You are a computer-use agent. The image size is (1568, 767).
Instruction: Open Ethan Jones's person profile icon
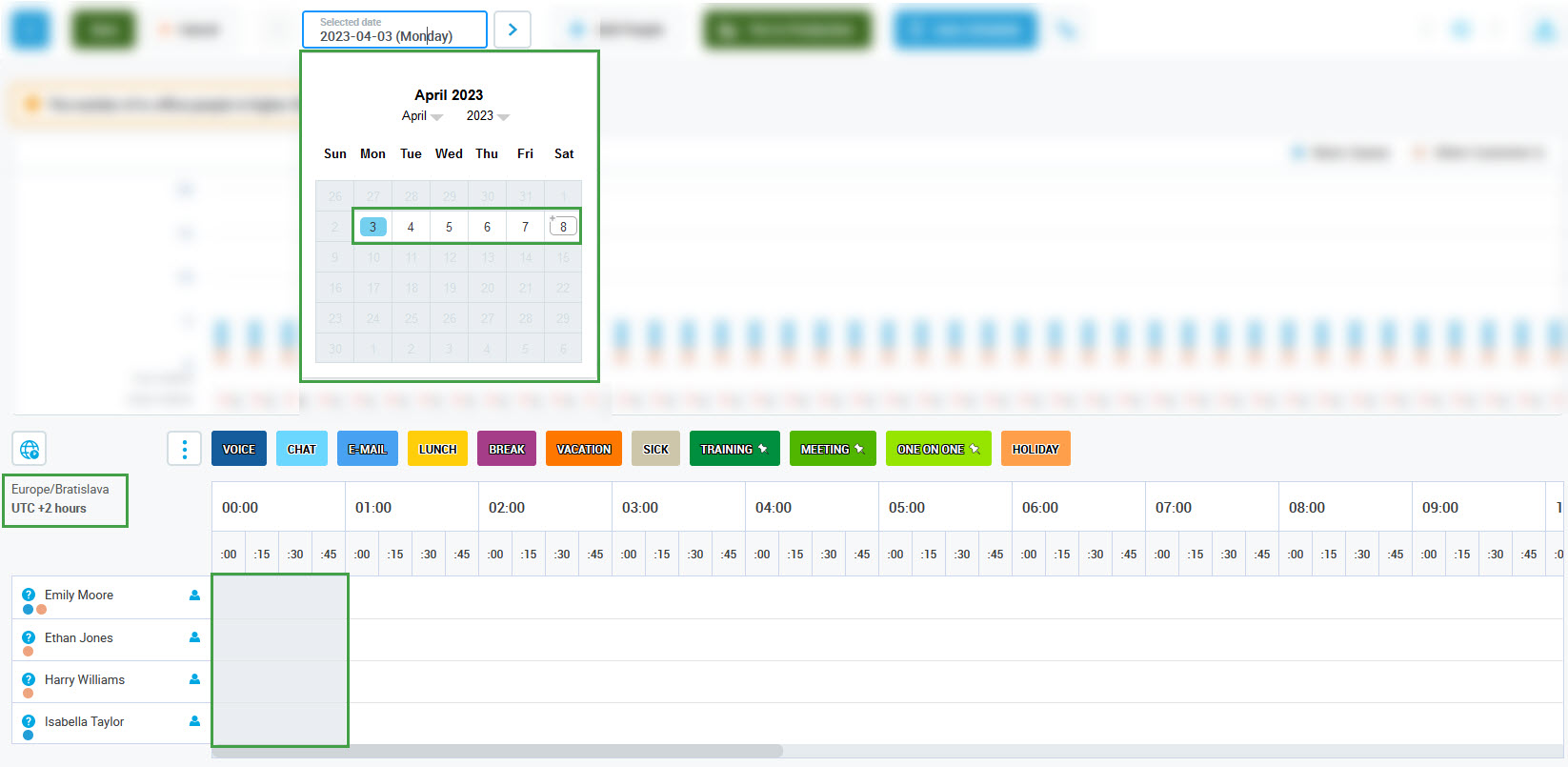coord(194,637)
